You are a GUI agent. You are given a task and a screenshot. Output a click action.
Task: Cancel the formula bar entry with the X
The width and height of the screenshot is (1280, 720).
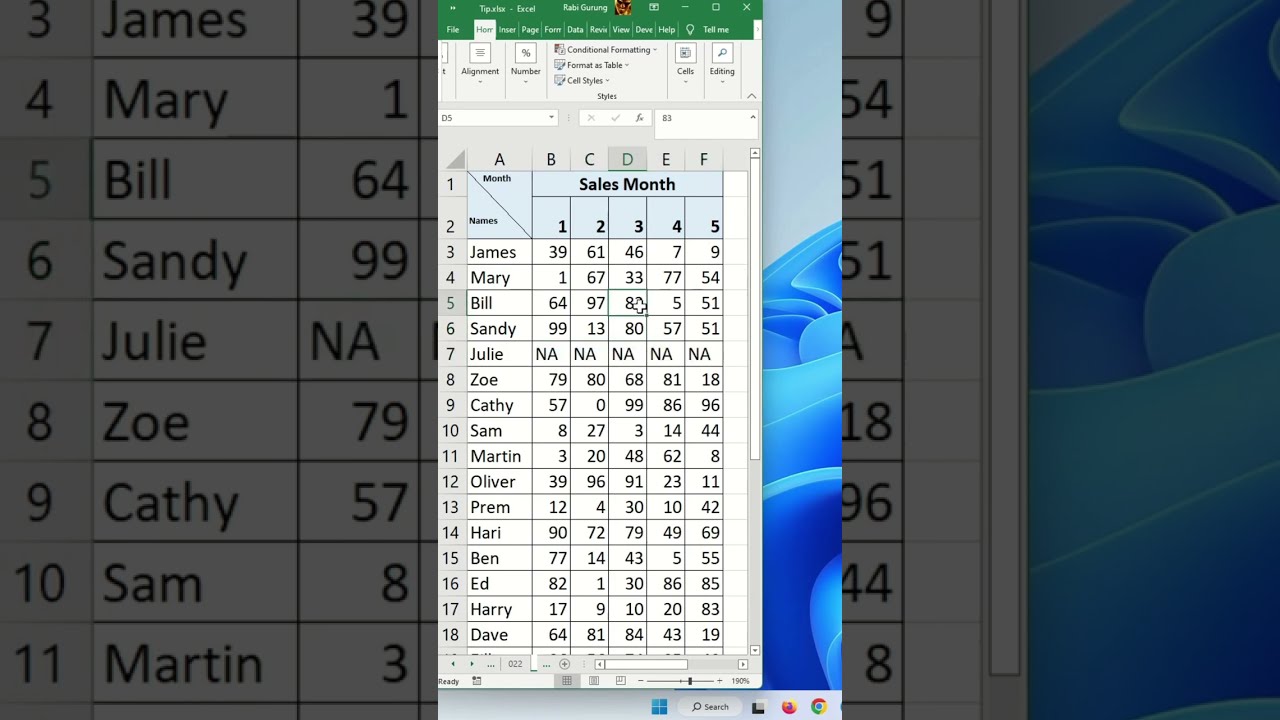[590, 118]
